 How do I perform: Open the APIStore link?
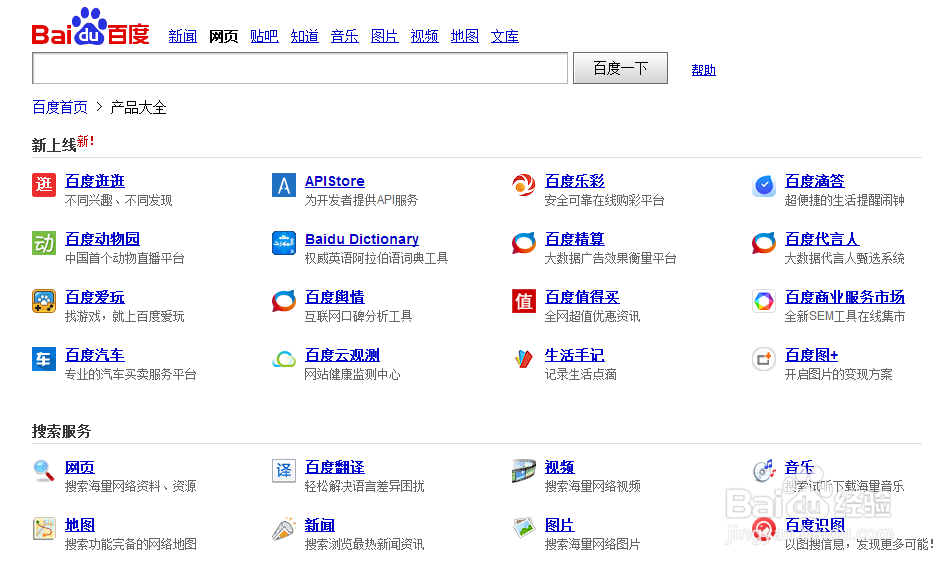pos(334,181)
